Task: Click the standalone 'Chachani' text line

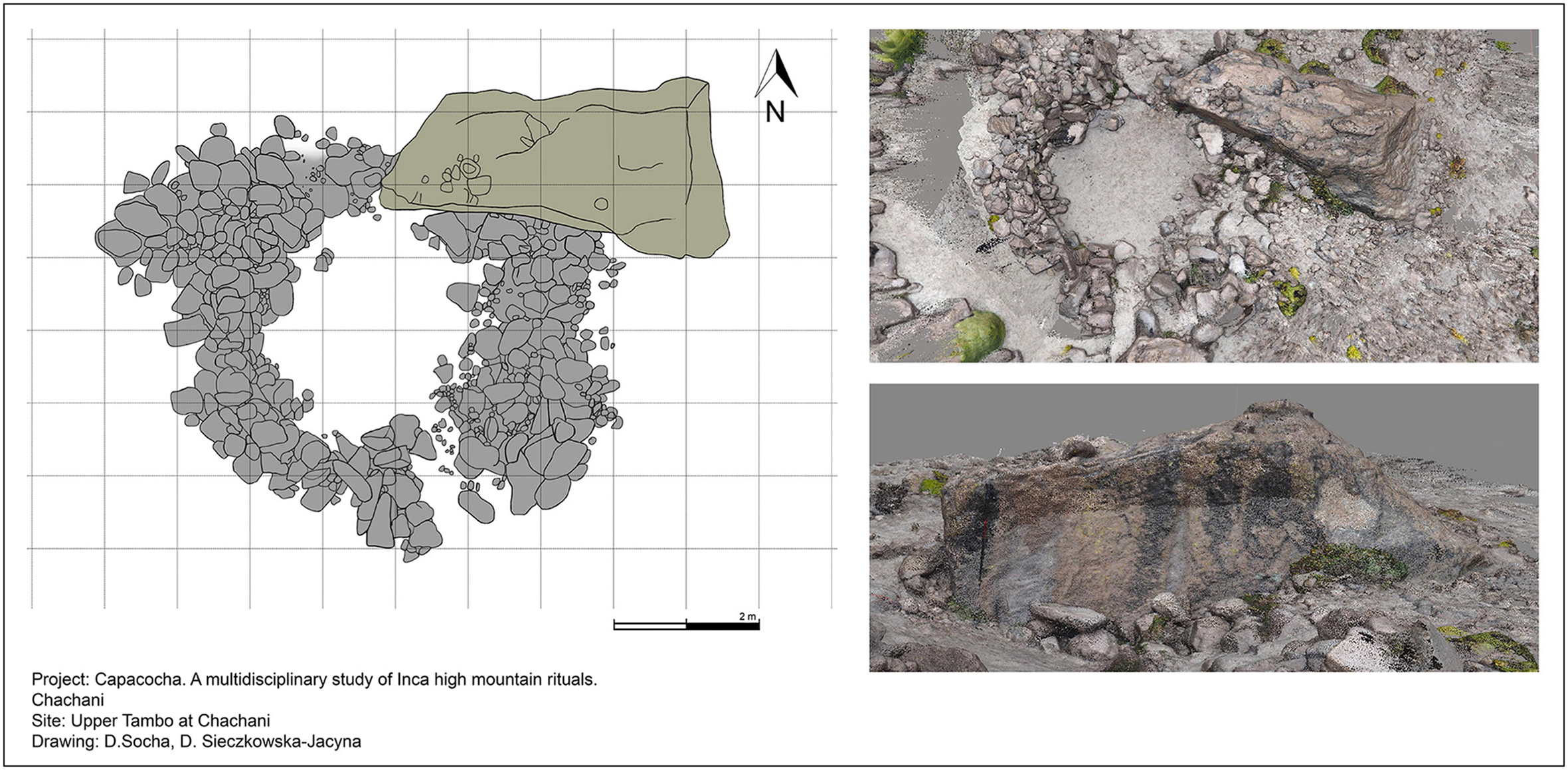Action: (68, 700)
